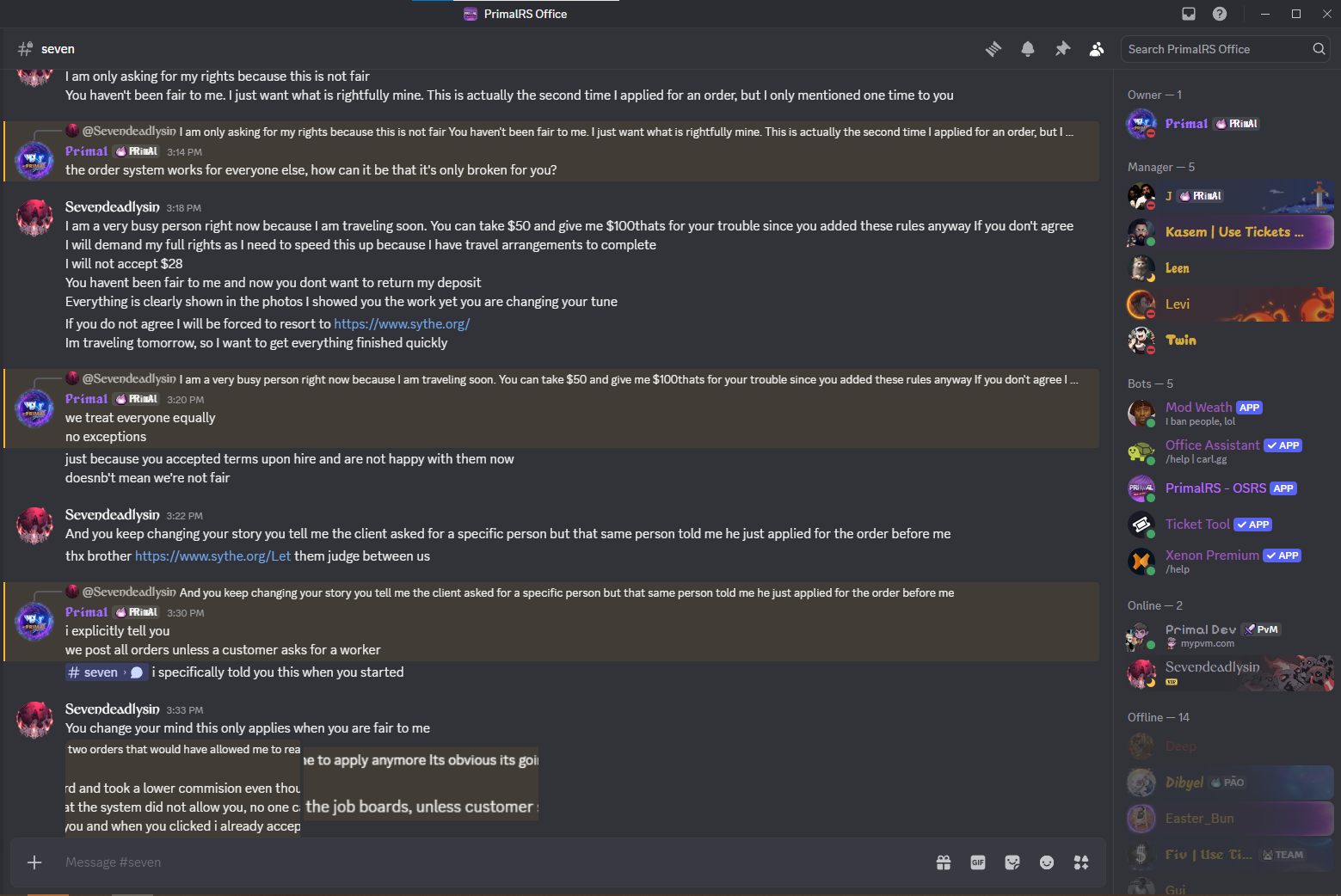Open the inbox icon in title bar

[x=1189, y=14]
